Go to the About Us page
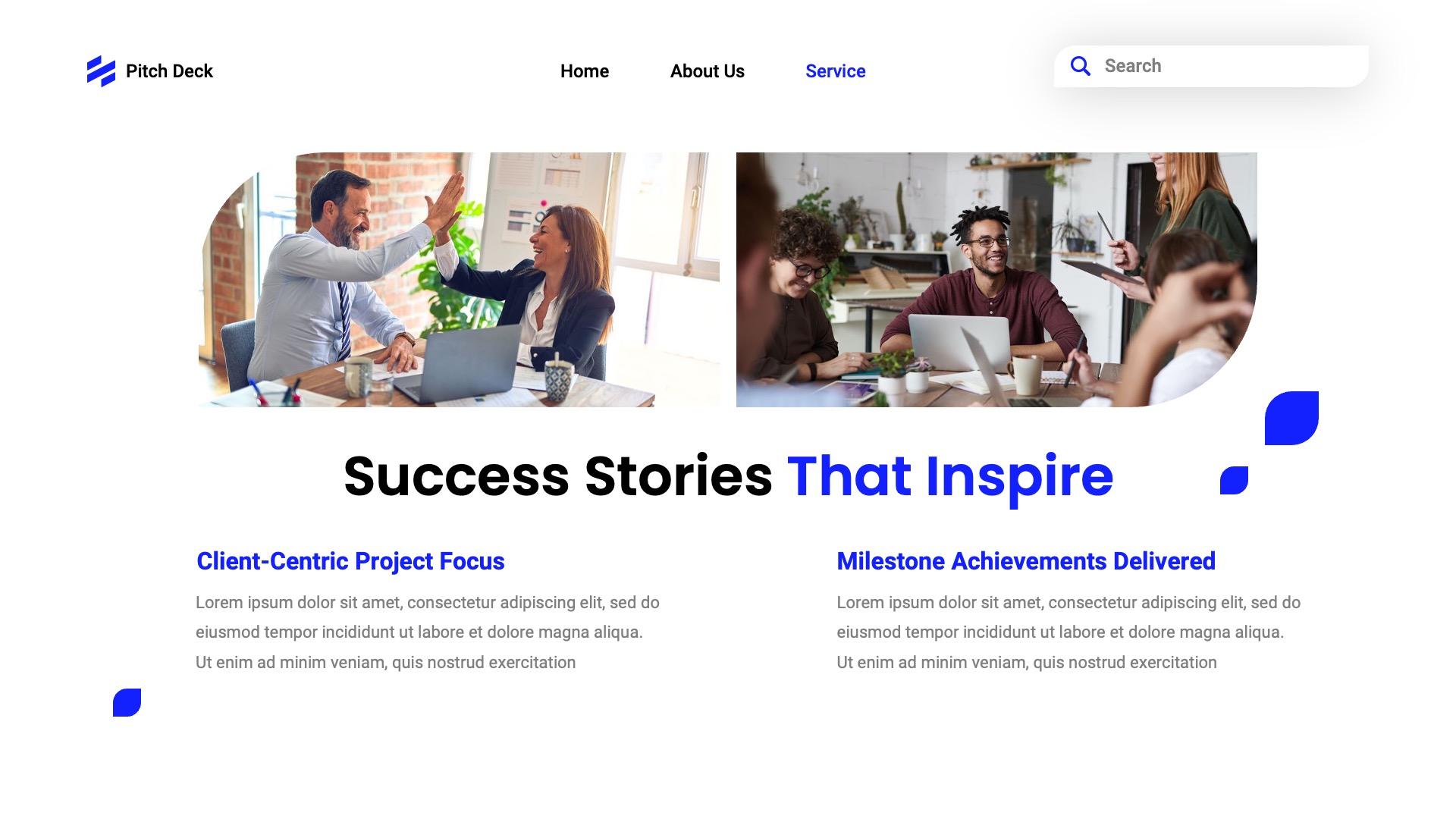Image resolution: width=1456 pixels, height=819 pixels. click(708, 71)
